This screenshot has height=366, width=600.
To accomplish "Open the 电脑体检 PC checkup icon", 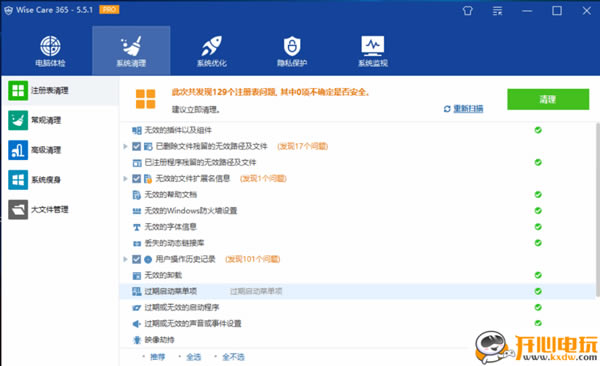I will pos(50,46).
